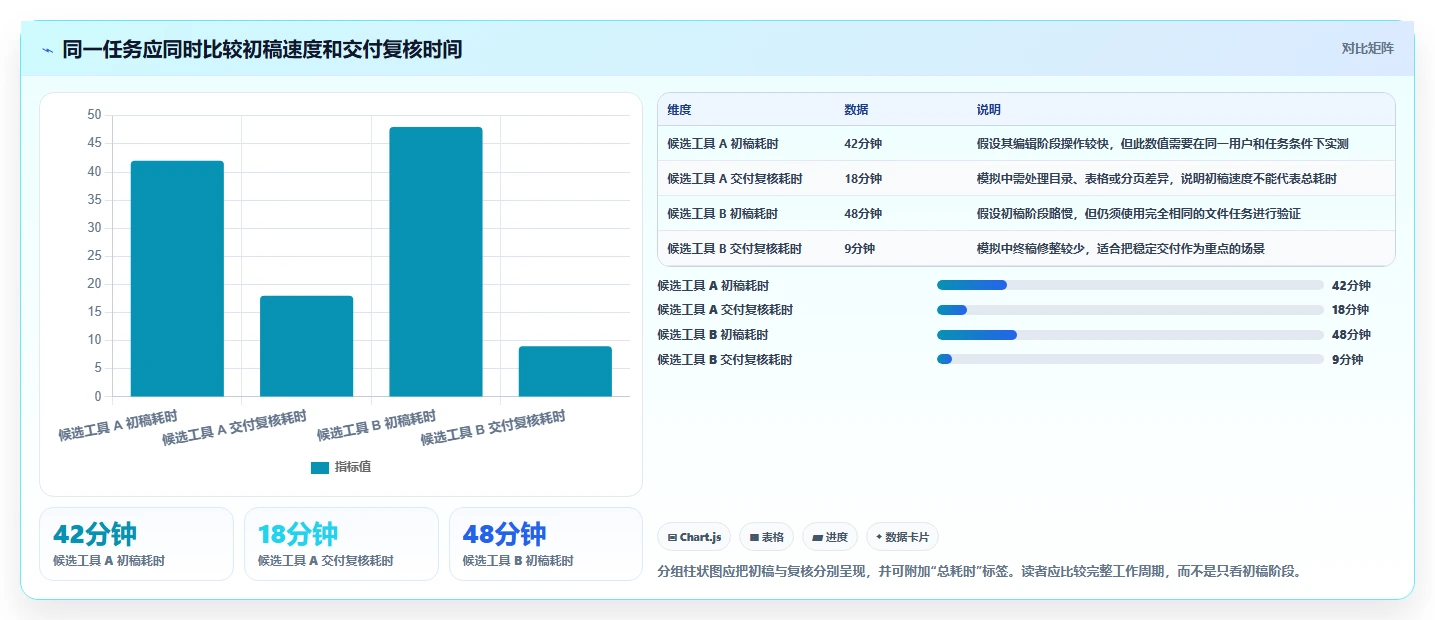Click the description starting 假设初稿阶段略慢
This screenshot has height=620, width=1435.
pos(1138,214)
